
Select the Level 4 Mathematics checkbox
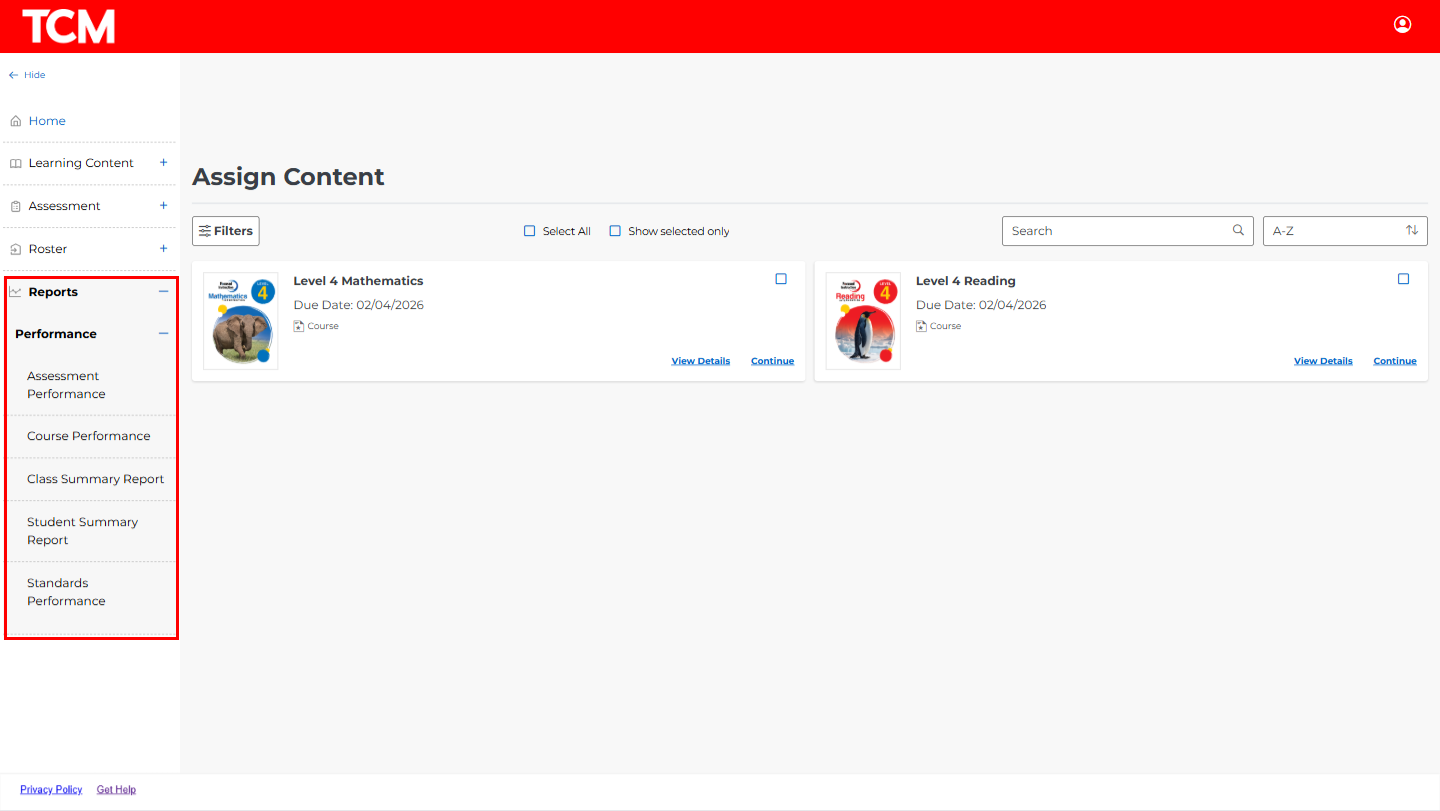click(781, 279)
